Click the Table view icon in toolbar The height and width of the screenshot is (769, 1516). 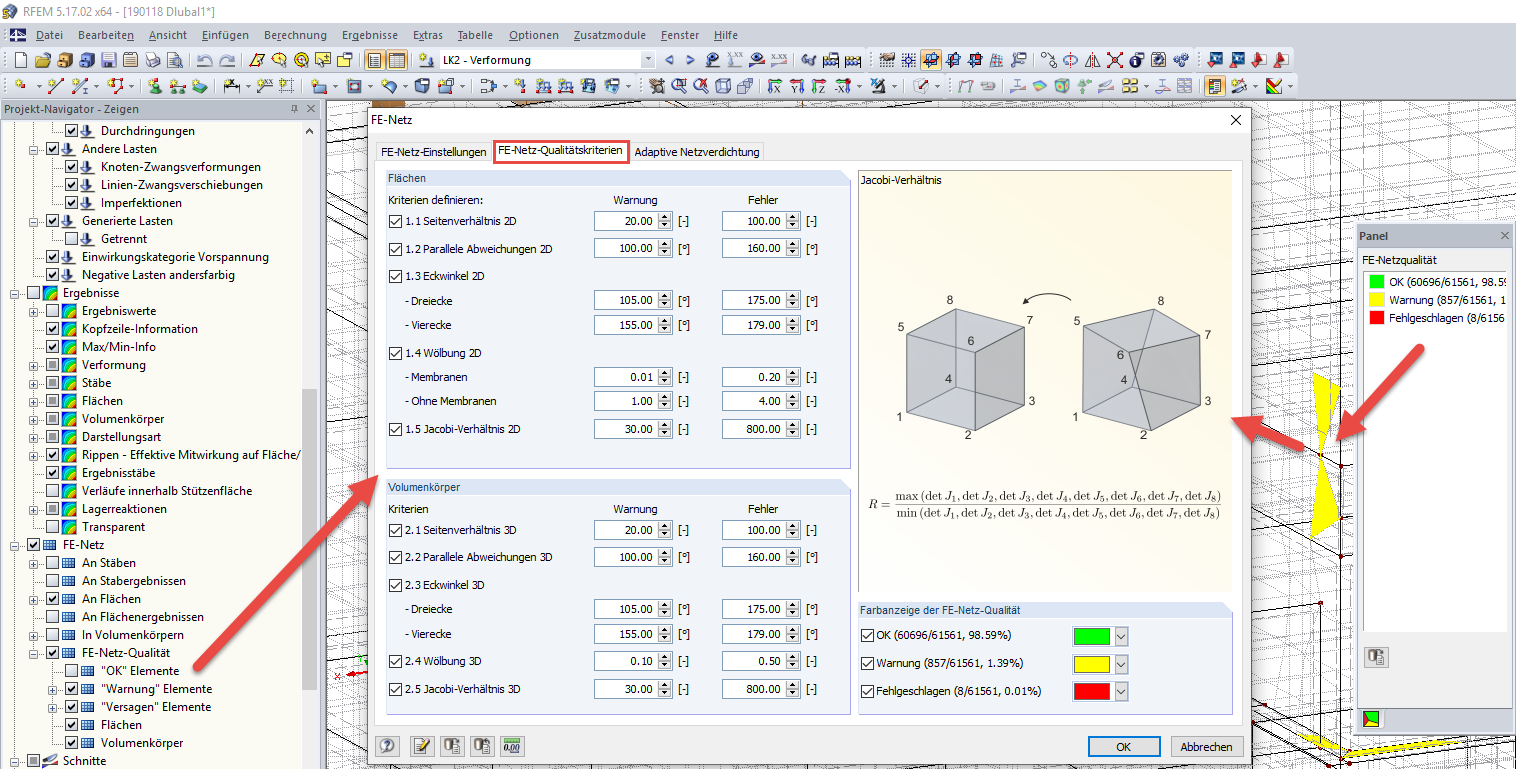(x=397, y=60)
